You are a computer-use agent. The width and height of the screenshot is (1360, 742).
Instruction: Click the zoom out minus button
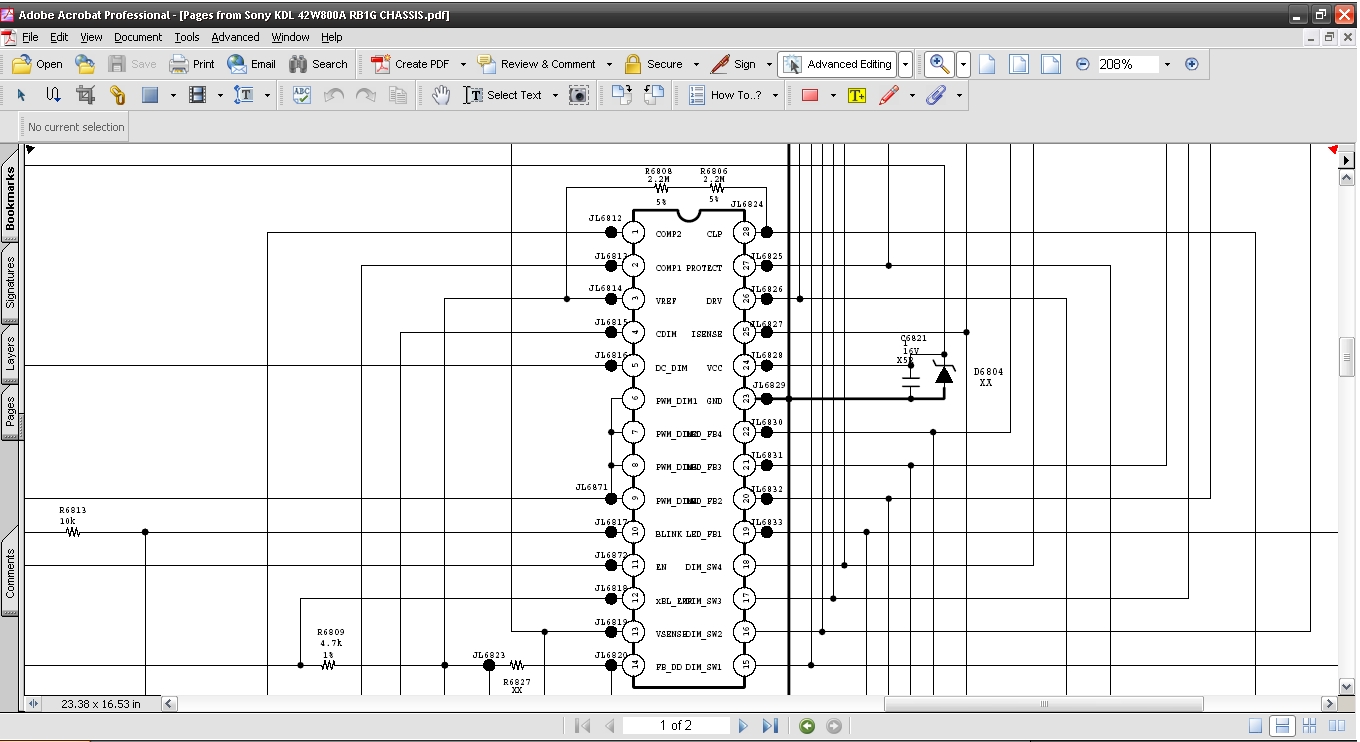(1082, 64)
